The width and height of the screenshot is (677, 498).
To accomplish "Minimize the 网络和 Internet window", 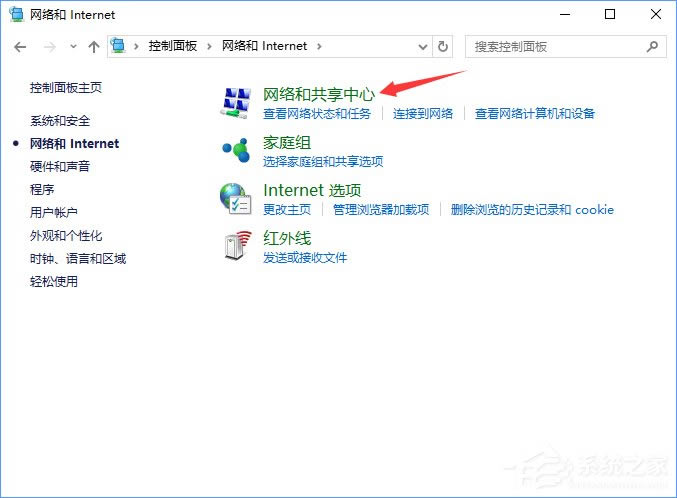I will pos(565,14).
